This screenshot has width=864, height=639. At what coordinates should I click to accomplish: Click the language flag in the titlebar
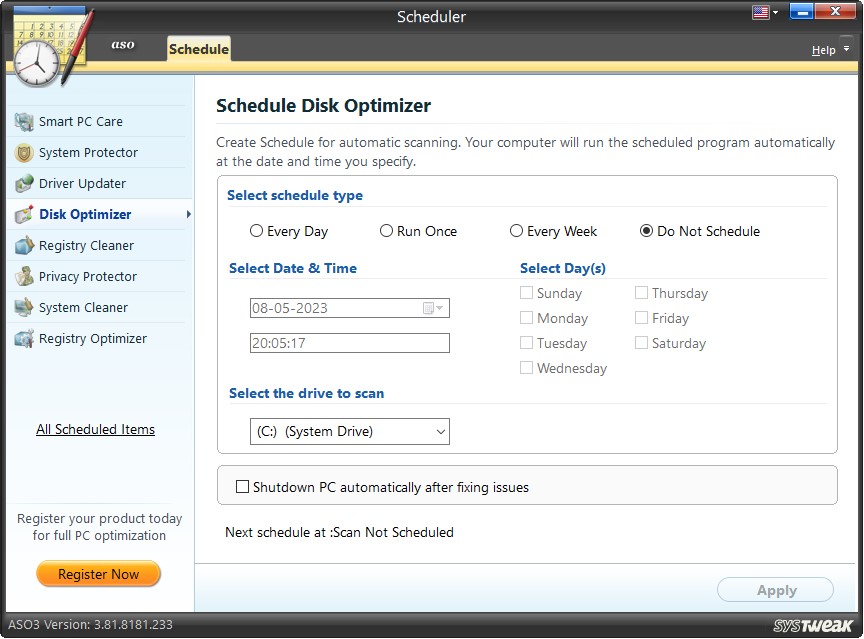[x=758, y=12]
